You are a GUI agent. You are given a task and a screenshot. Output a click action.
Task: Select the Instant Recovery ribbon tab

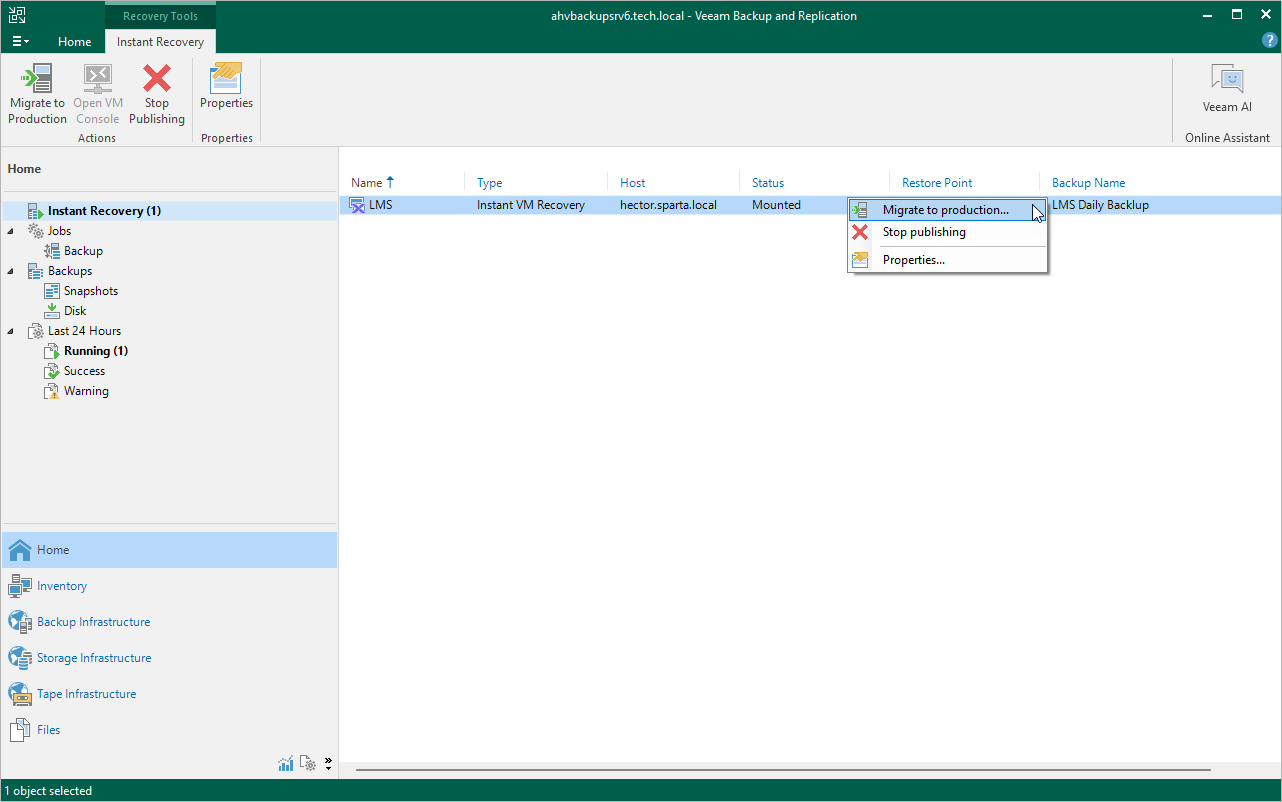[160, 42]
